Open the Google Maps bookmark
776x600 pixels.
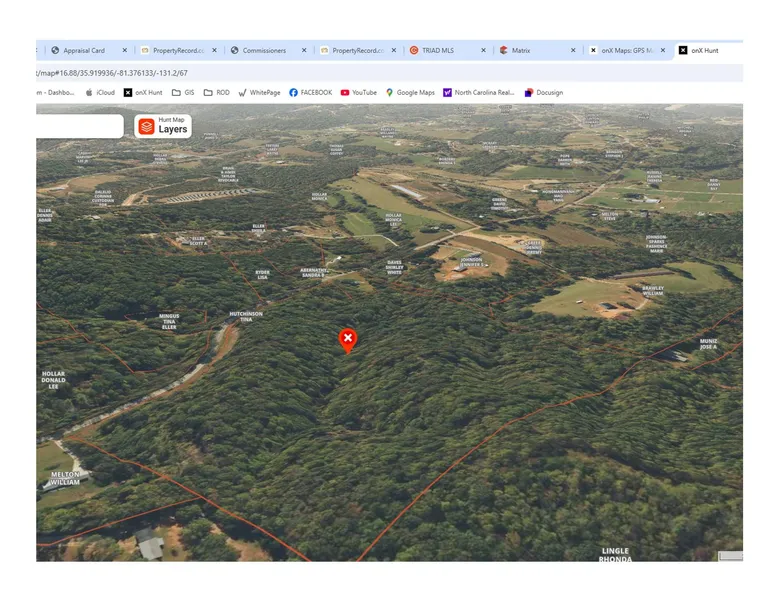(x=410, y=92)
